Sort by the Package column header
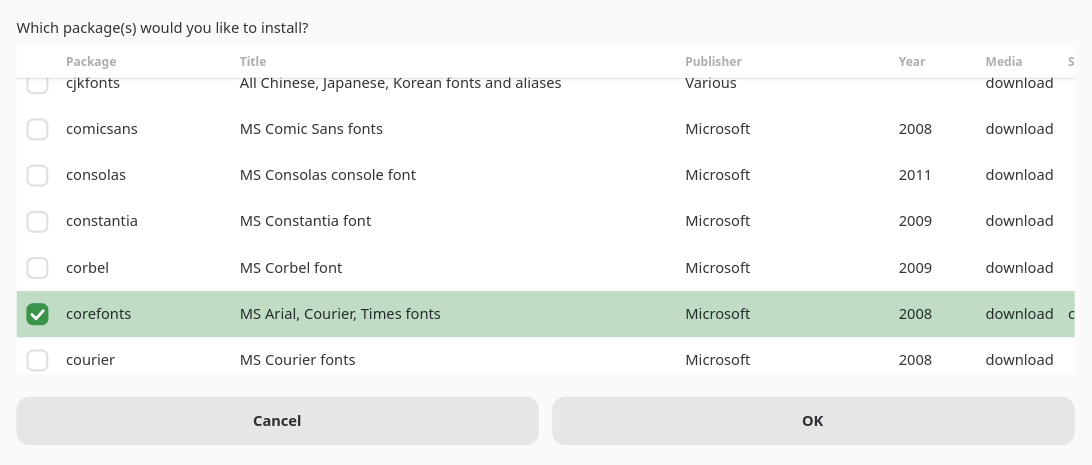This screenshot has height=465, width=1092. tap(91, 62)
